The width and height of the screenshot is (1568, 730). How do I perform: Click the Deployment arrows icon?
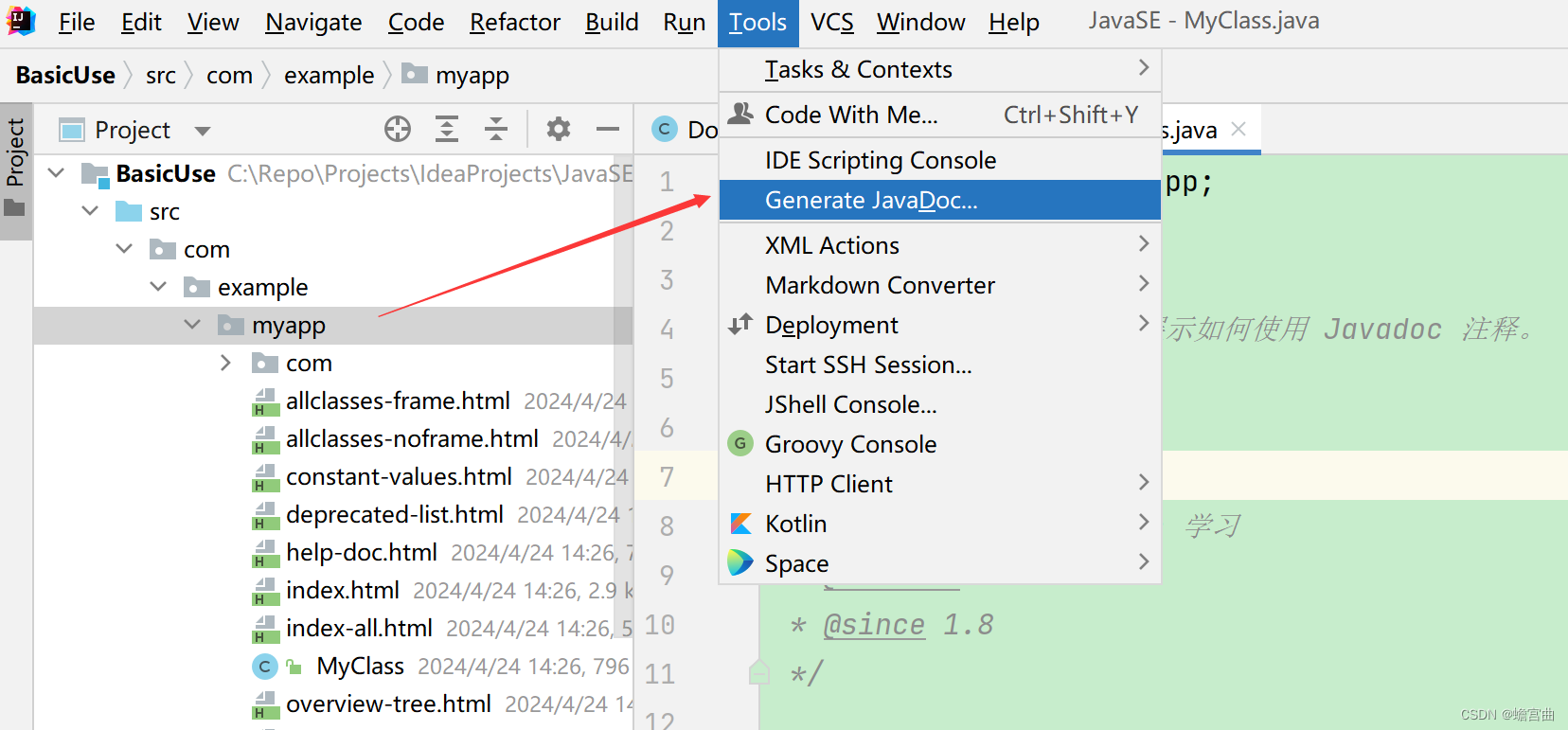740,325
